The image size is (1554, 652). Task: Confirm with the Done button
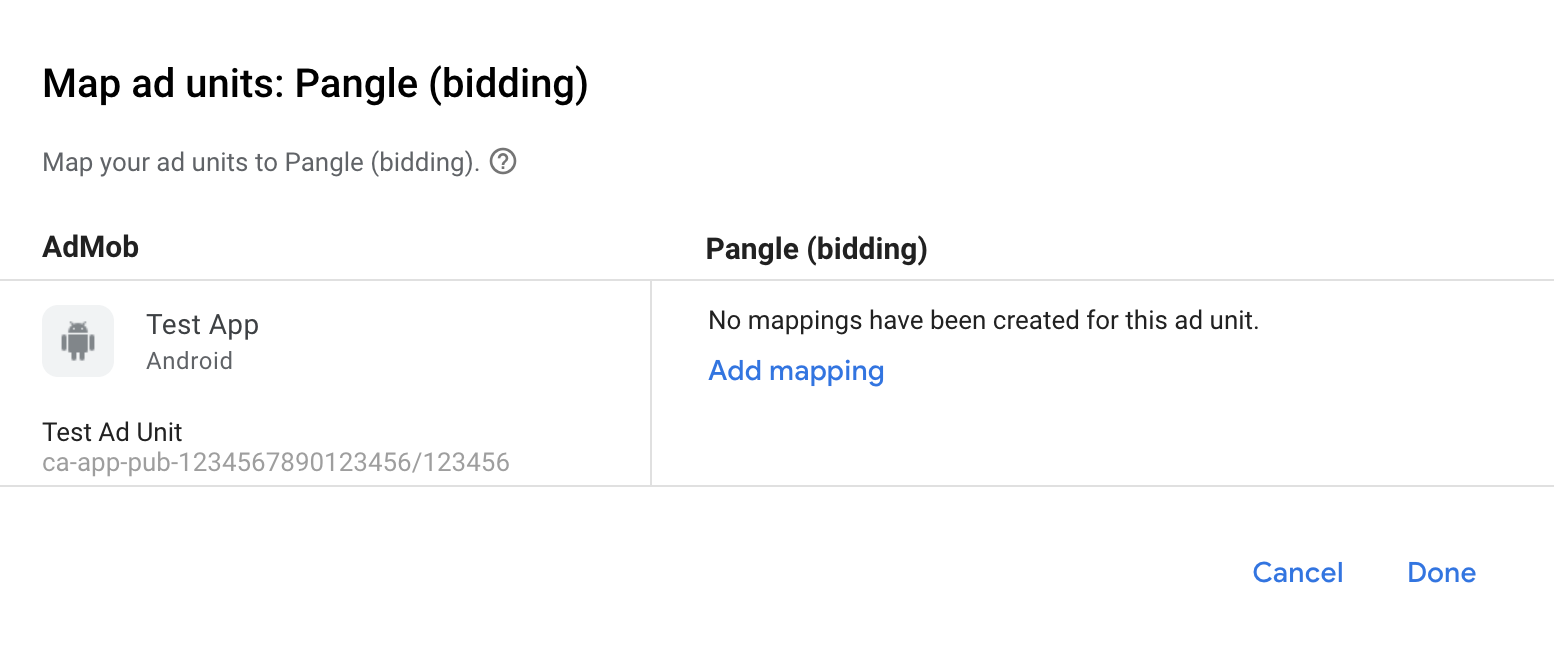point(1441,572)
